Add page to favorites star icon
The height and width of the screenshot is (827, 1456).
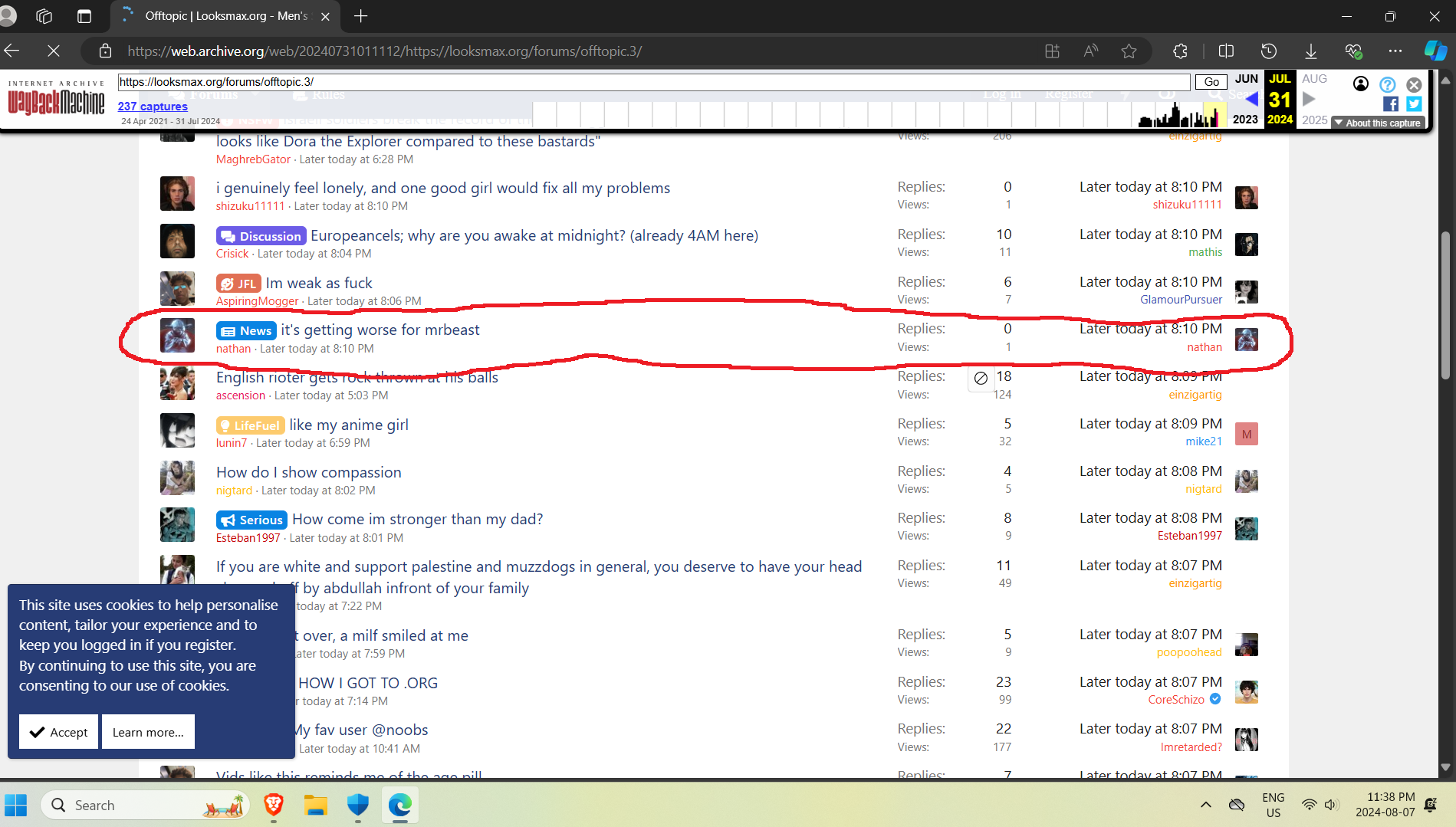1129,51
